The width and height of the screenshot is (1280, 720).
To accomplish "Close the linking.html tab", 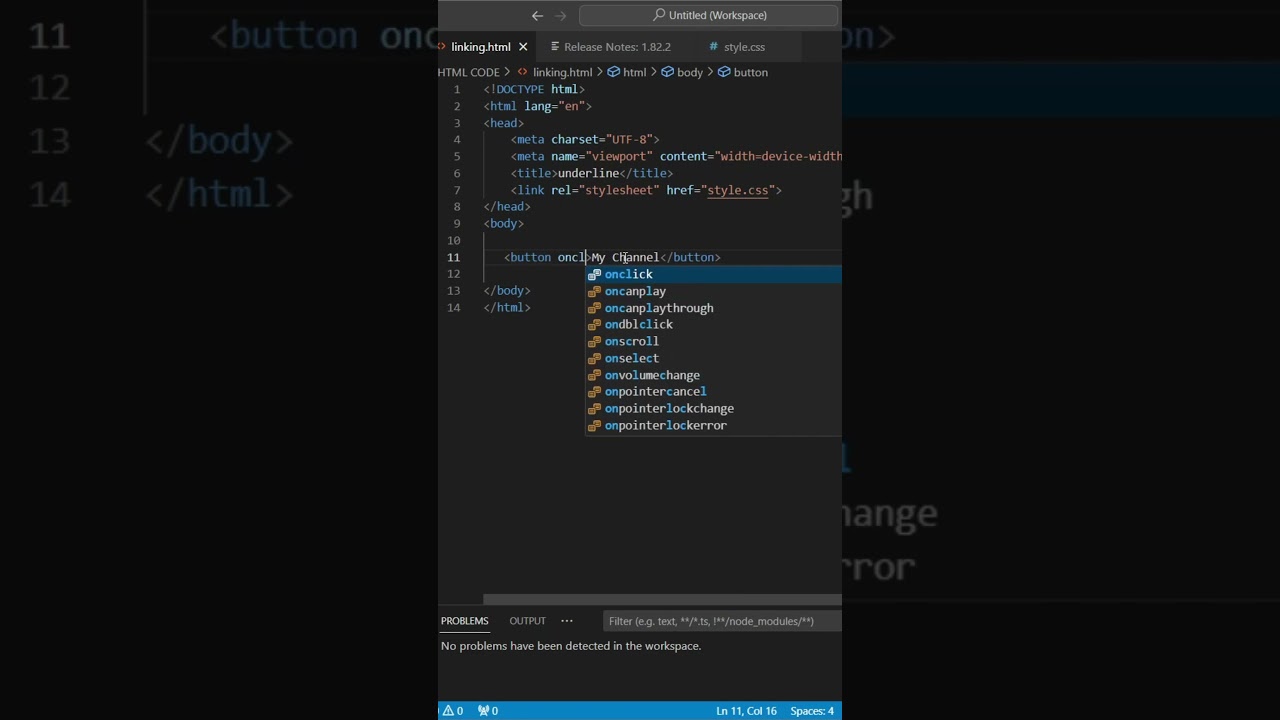I will tap(523, 47).
